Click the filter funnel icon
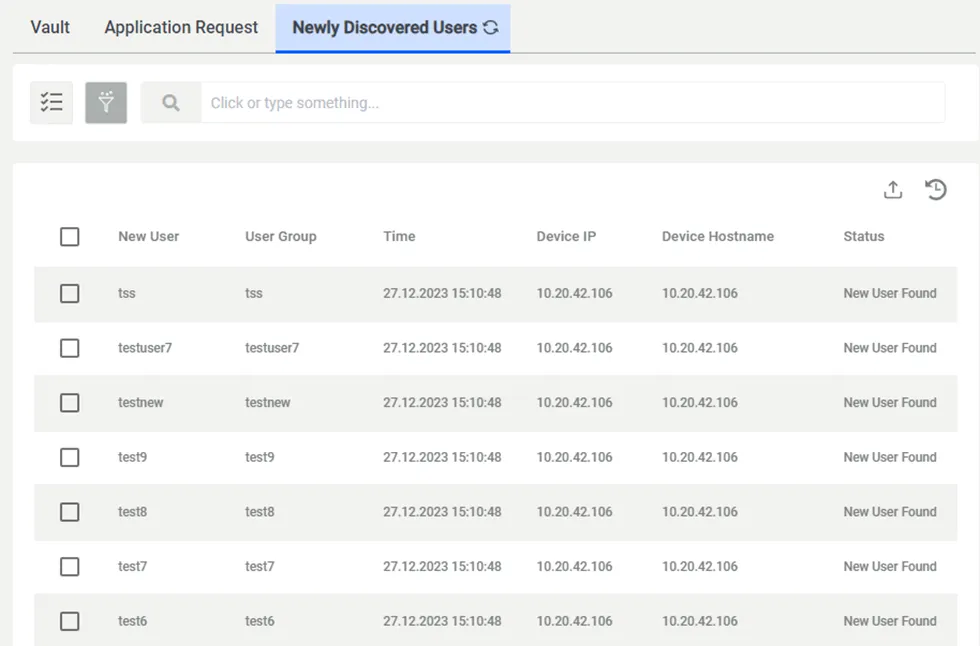980x646 pixels. (x=106, y=102)
